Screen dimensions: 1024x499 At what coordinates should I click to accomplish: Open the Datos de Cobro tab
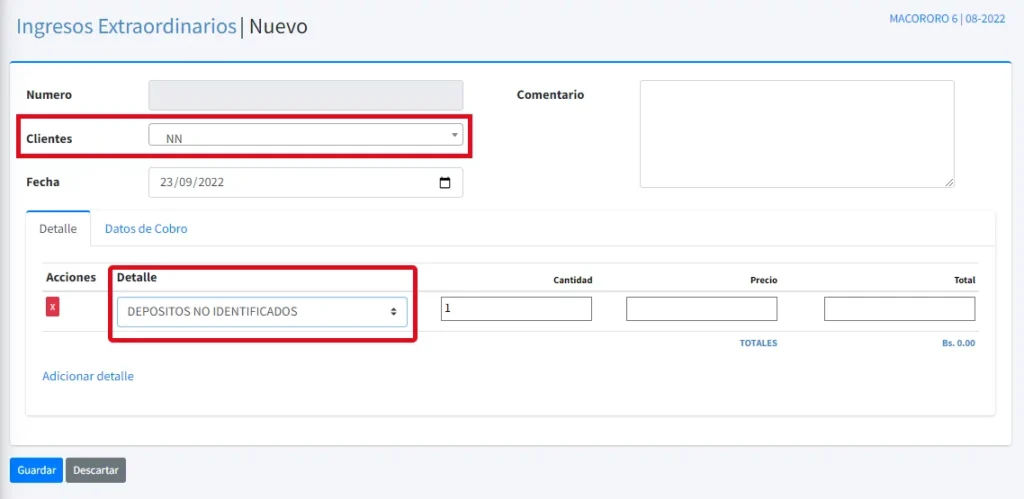146,228
